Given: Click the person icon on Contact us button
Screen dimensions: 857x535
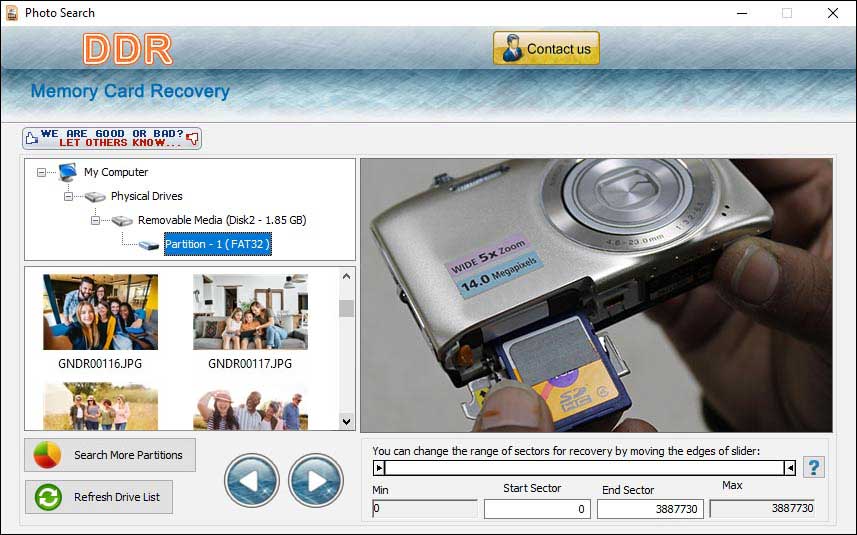Looking at the screenshot, I should pyautogui.click(x=512, y=48).
